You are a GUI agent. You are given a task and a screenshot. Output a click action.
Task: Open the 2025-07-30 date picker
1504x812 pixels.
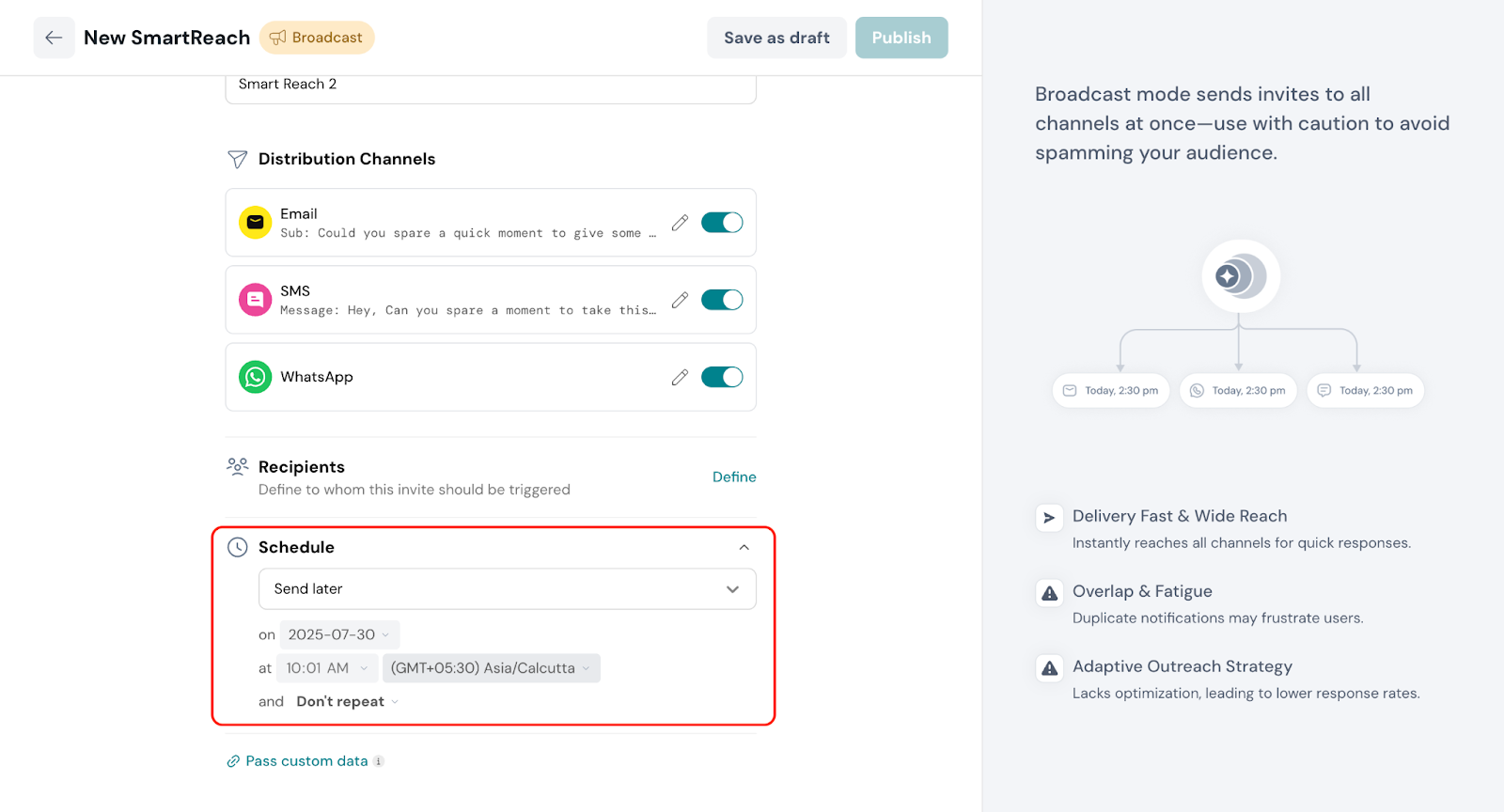(338, 635)
